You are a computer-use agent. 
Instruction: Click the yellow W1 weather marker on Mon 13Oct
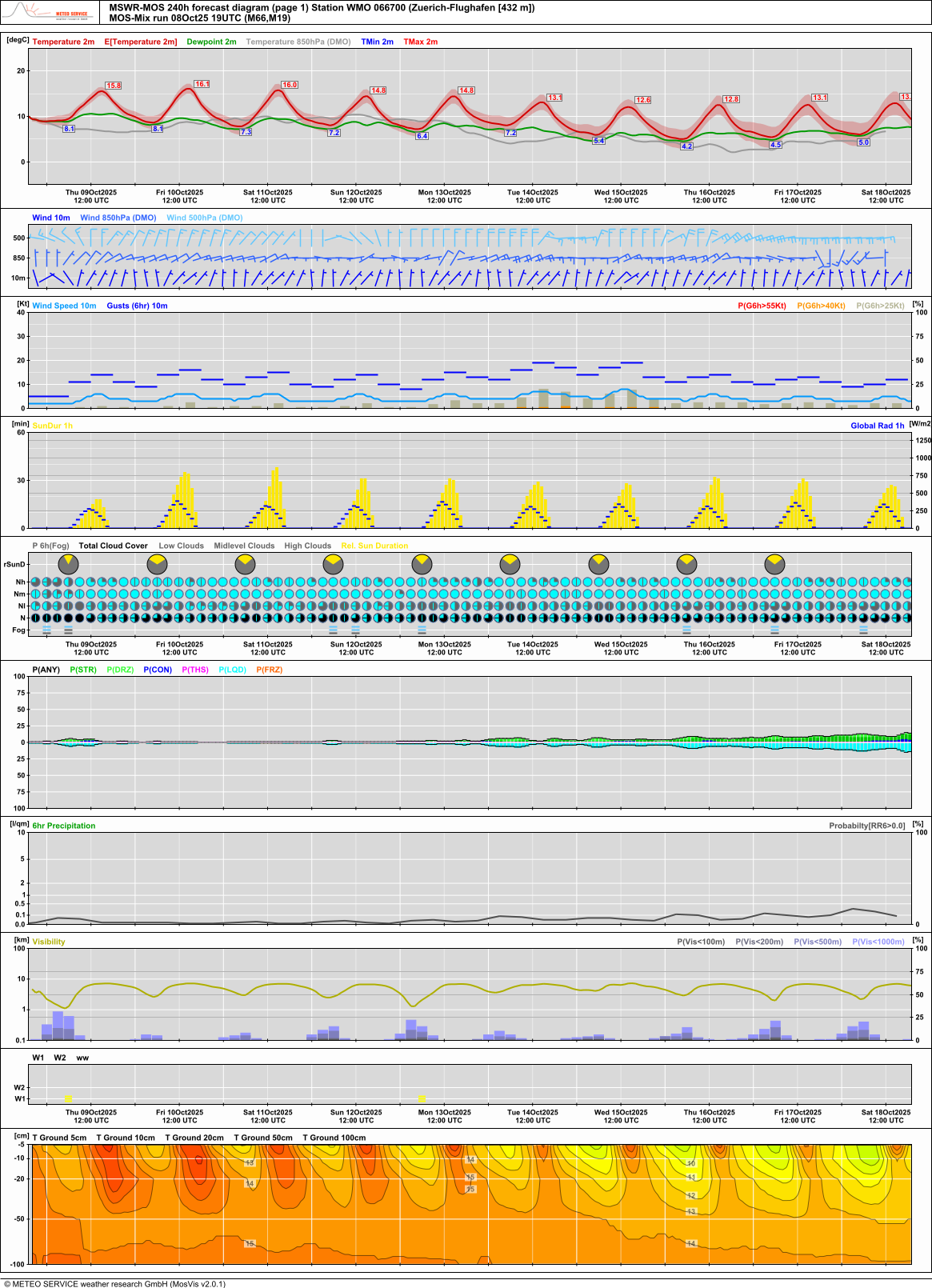pyautogui.click(x=422, y=1098)
